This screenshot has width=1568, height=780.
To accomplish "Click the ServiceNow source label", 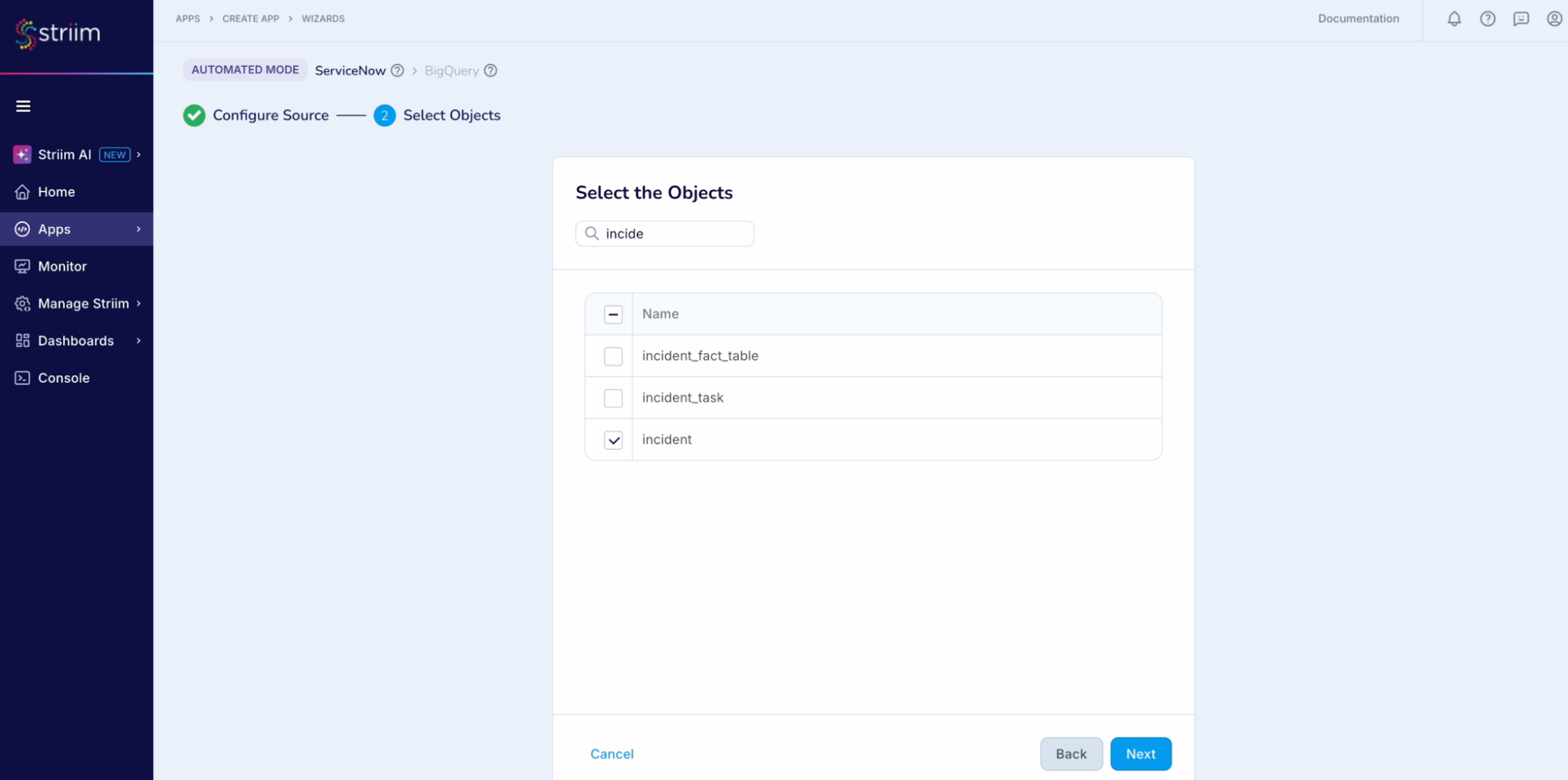I will pyautogui.click(x=350, y=71).
